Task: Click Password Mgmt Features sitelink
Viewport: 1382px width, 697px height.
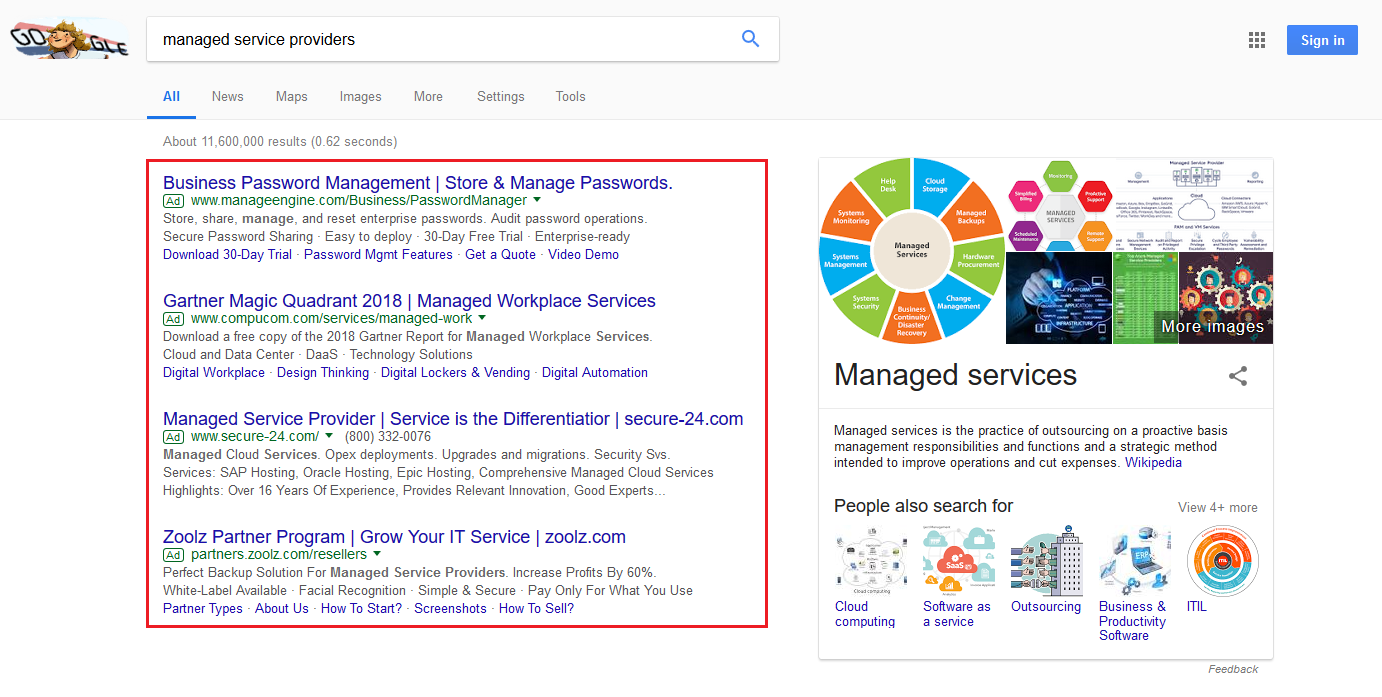Action: tap(378, 255)
